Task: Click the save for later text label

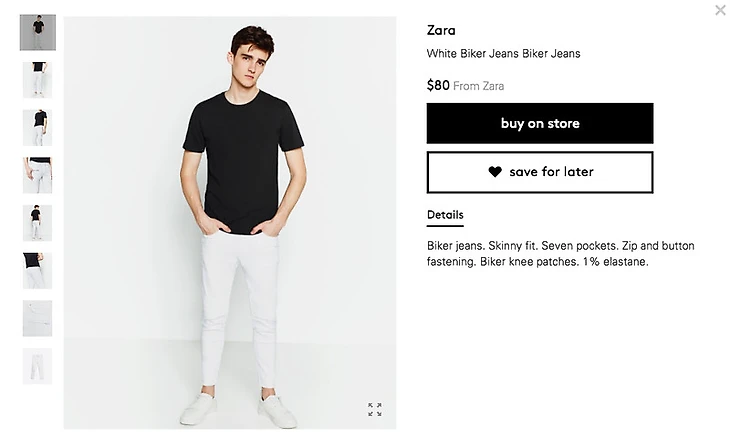Action: [x=551, y=172]
